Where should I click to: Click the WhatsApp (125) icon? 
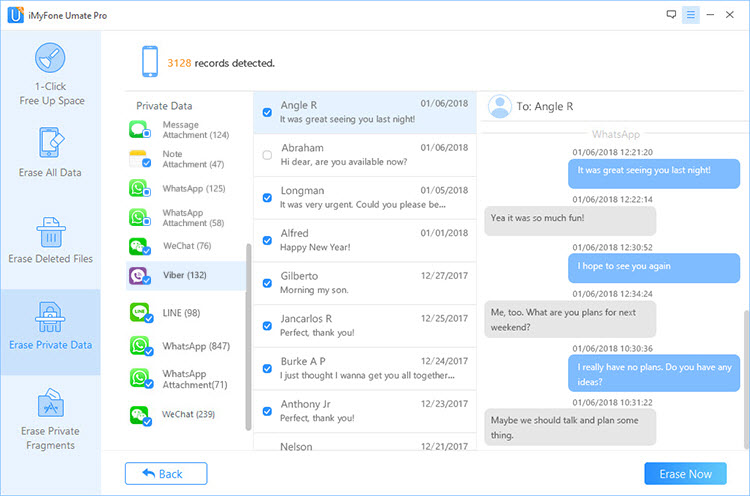click(139, 188)
